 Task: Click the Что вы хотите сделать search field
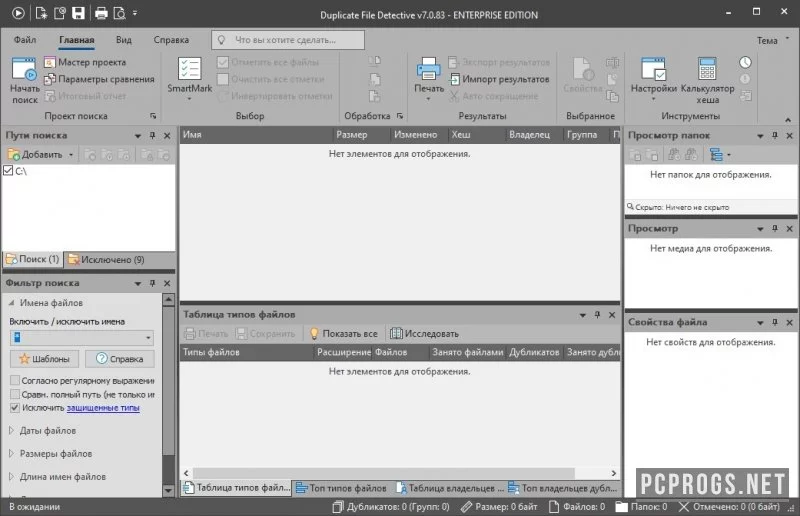click(x=288, y=40)
